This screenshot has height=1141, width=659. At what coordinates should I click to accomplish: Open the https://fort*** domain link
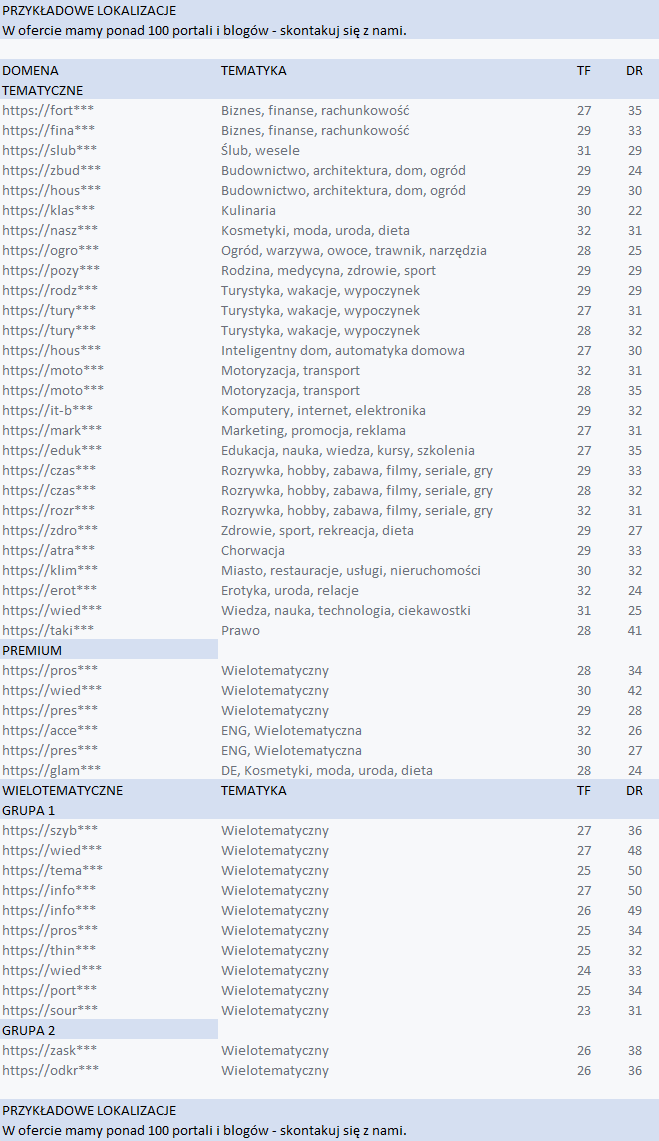[x=49, y=110]
